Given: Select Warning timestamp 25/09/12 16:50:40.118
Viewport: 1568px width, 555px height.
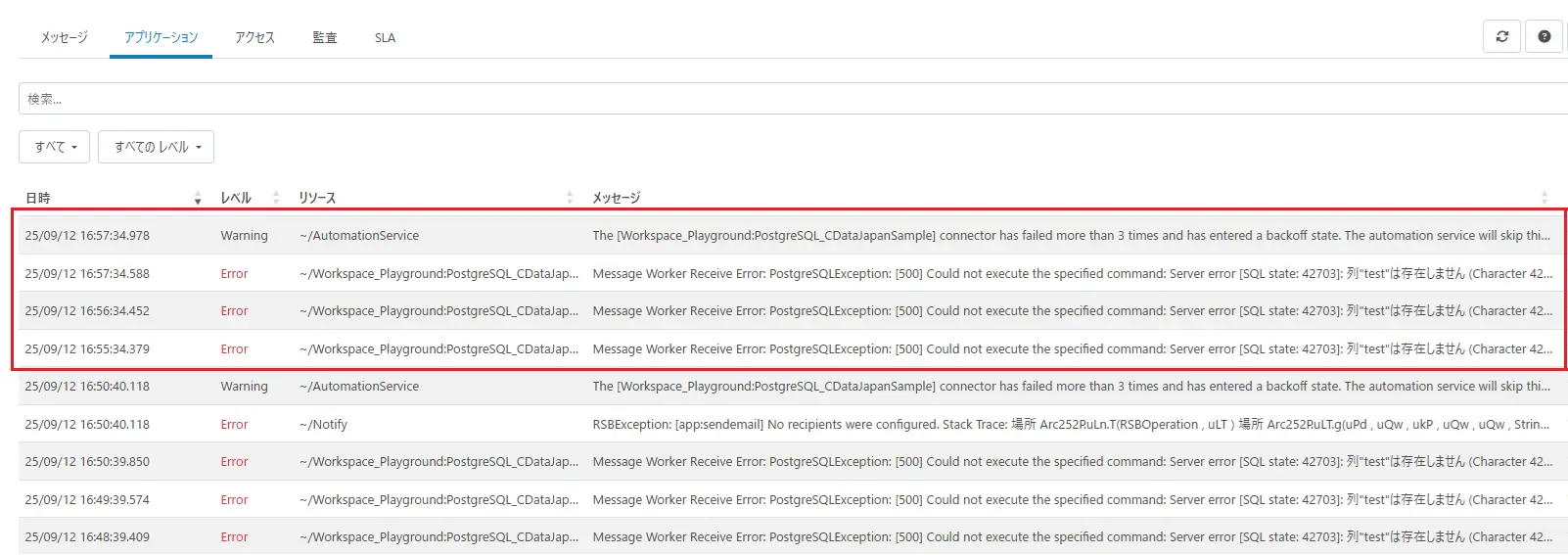Looking at the screenshot, I should coord(87,387).
